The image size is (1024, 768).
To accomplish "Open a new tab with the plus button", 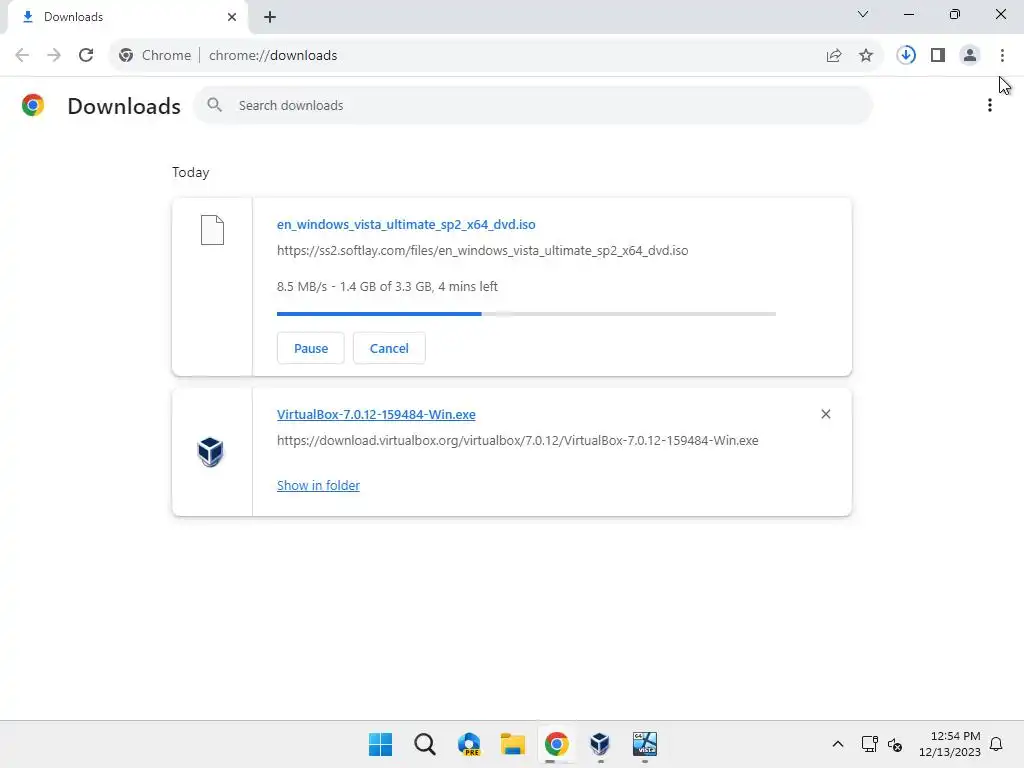I will coord(270,17).
